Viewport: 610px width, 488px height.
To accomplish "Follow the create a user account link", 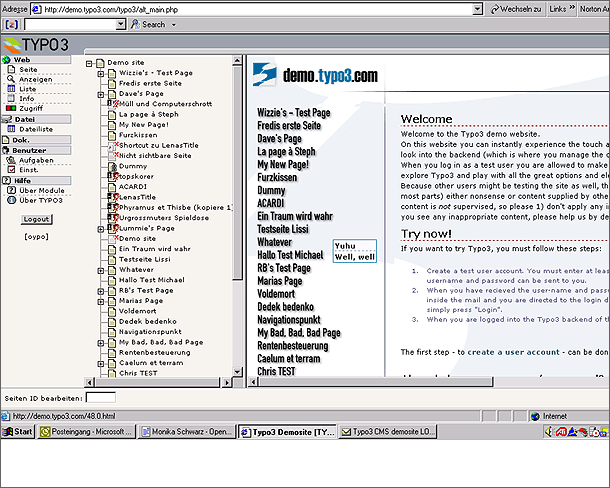I will (x=513, y=352).
